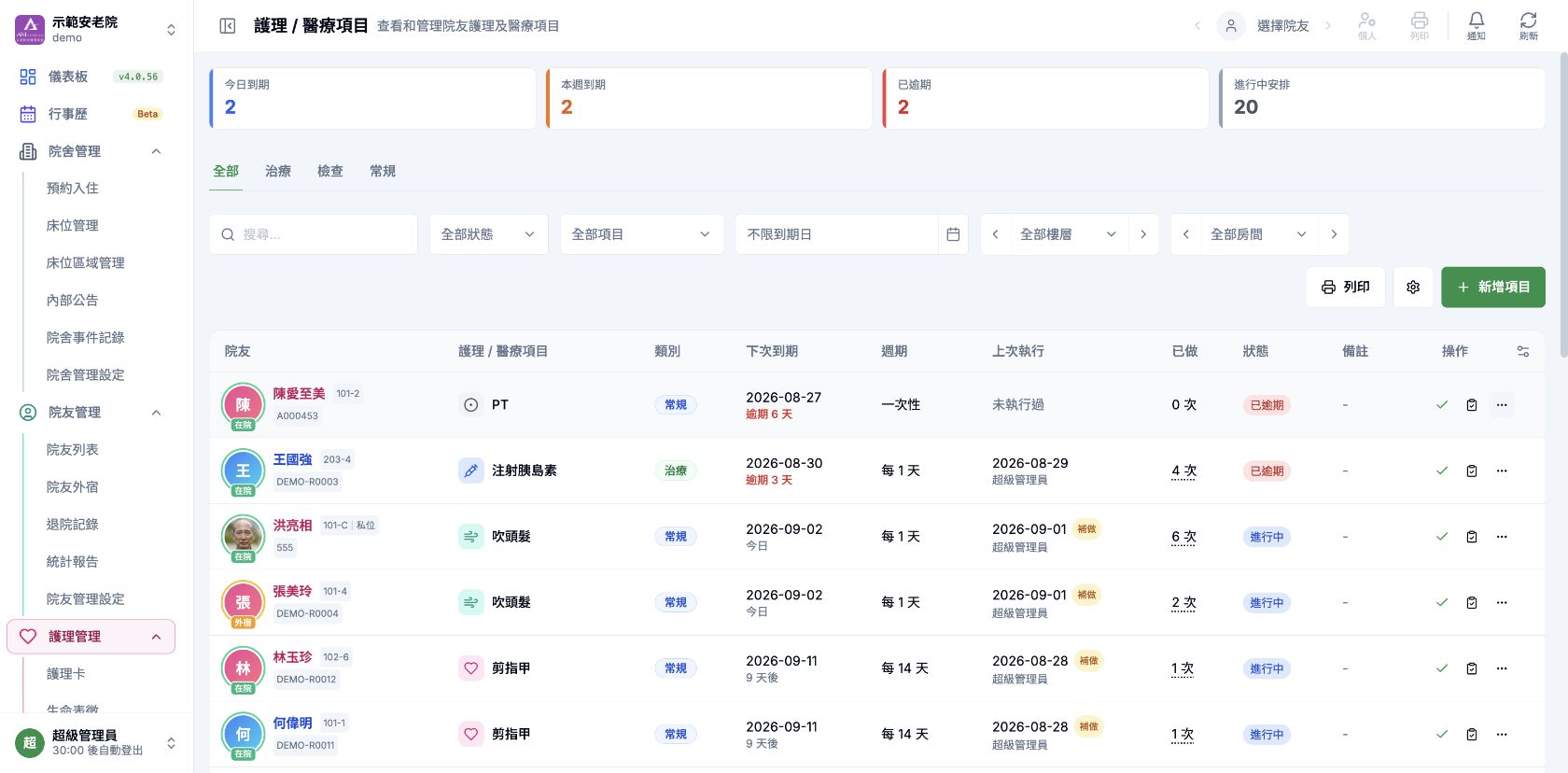Viewport: 1568px width, 773px height.
Task: Click the refresh icon in header
Action: (1528, 26)
